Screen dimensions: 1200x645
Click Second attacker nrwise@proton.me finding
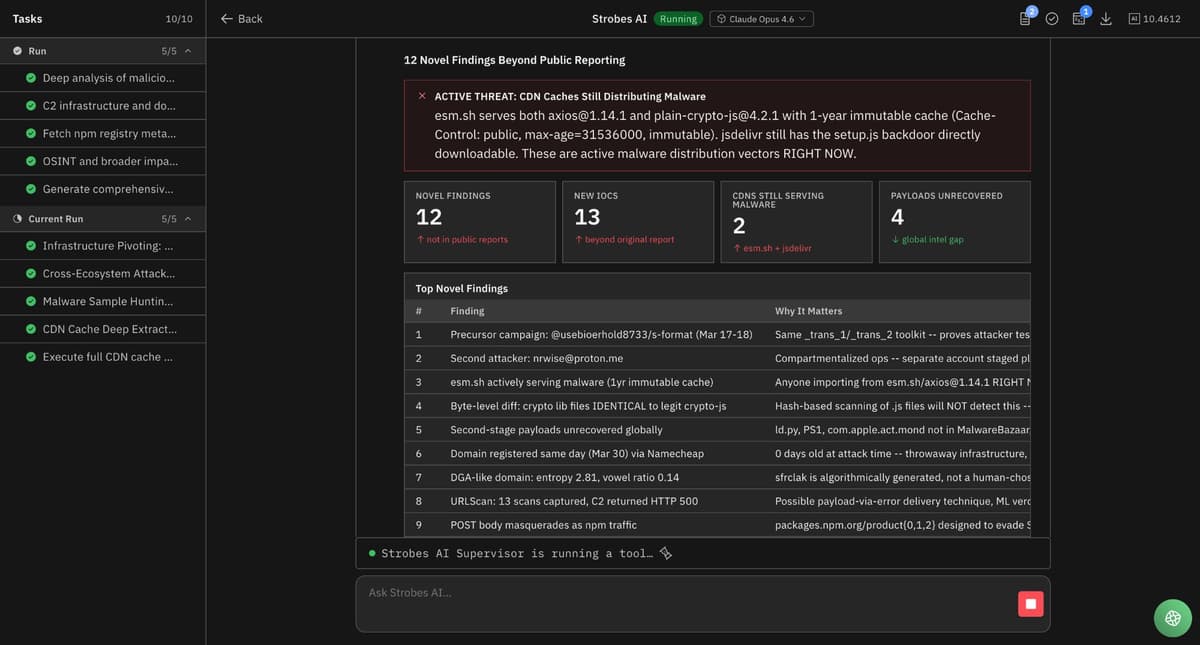tap(717, 358)
